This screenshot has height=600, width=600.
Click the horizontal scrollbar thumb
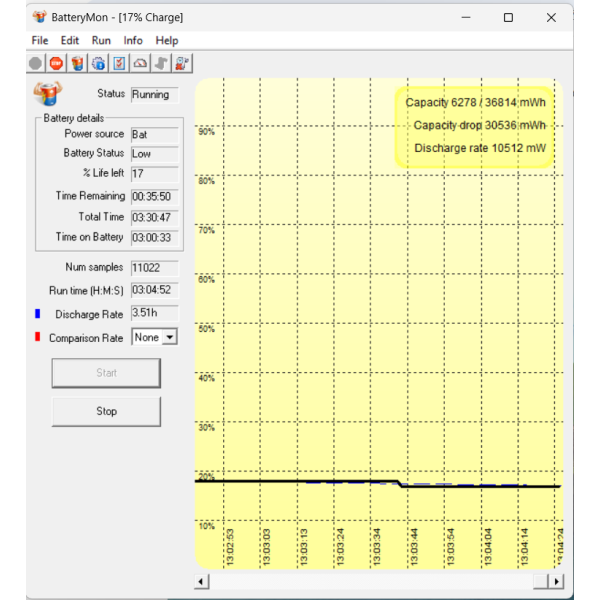[541, 582]
